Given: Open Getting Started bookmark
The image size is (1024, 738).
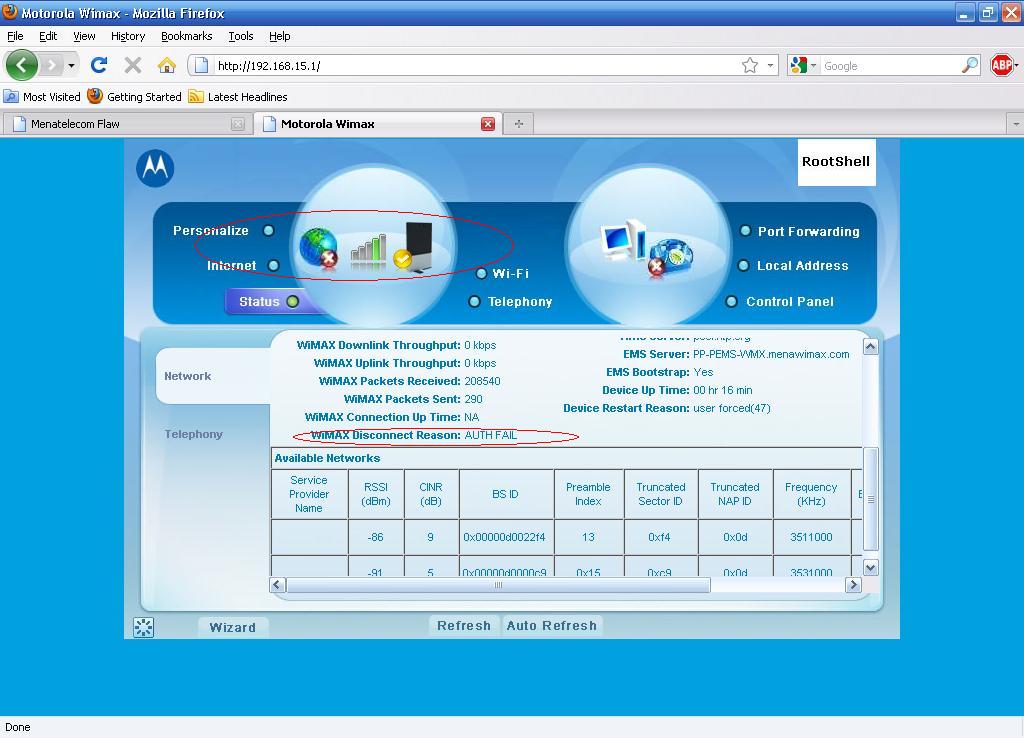Looking at the screenshot, I should click(x=135, y=97).
